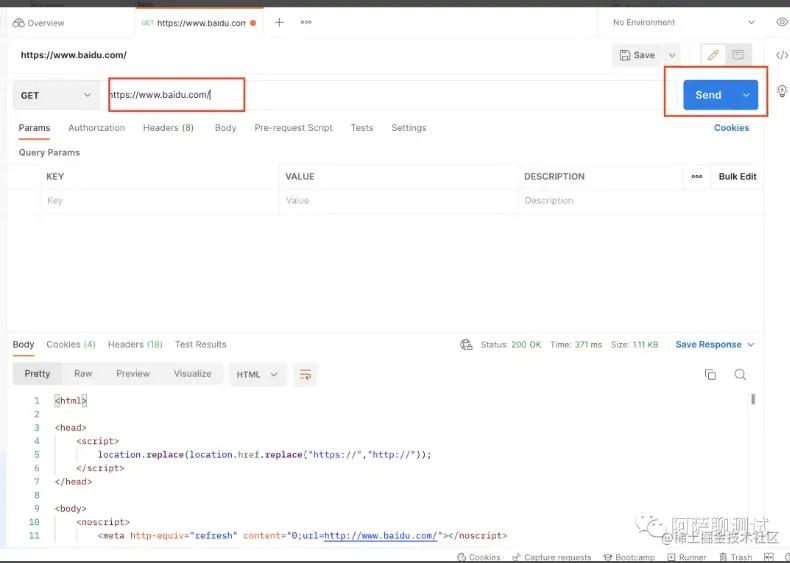Open the Tests tab
This screenshot has height=563, width=790.
click(x=362, y=128)
